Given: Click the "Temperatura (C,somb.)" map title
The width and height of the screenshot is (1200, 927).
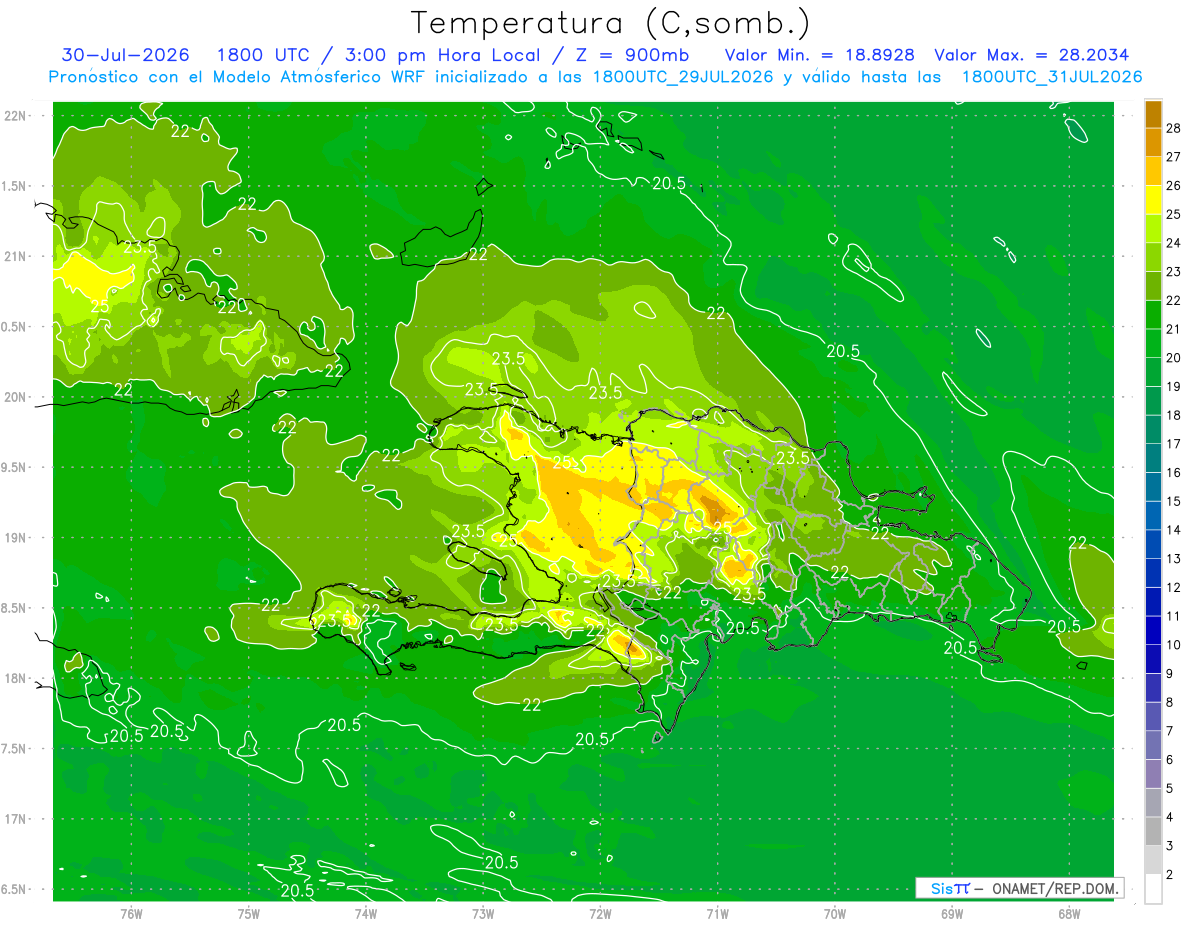Looking at the screenshot, I should pos(611,23).
